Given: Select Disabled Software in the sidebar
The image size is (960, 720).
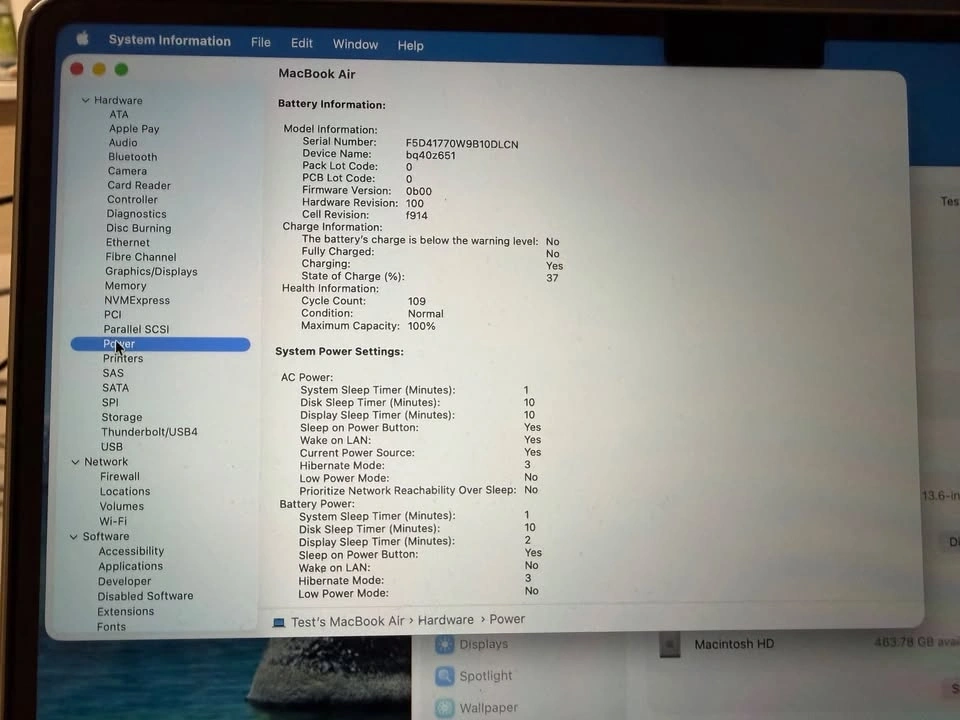Looking at the screenshot, I should pos(145,596).
